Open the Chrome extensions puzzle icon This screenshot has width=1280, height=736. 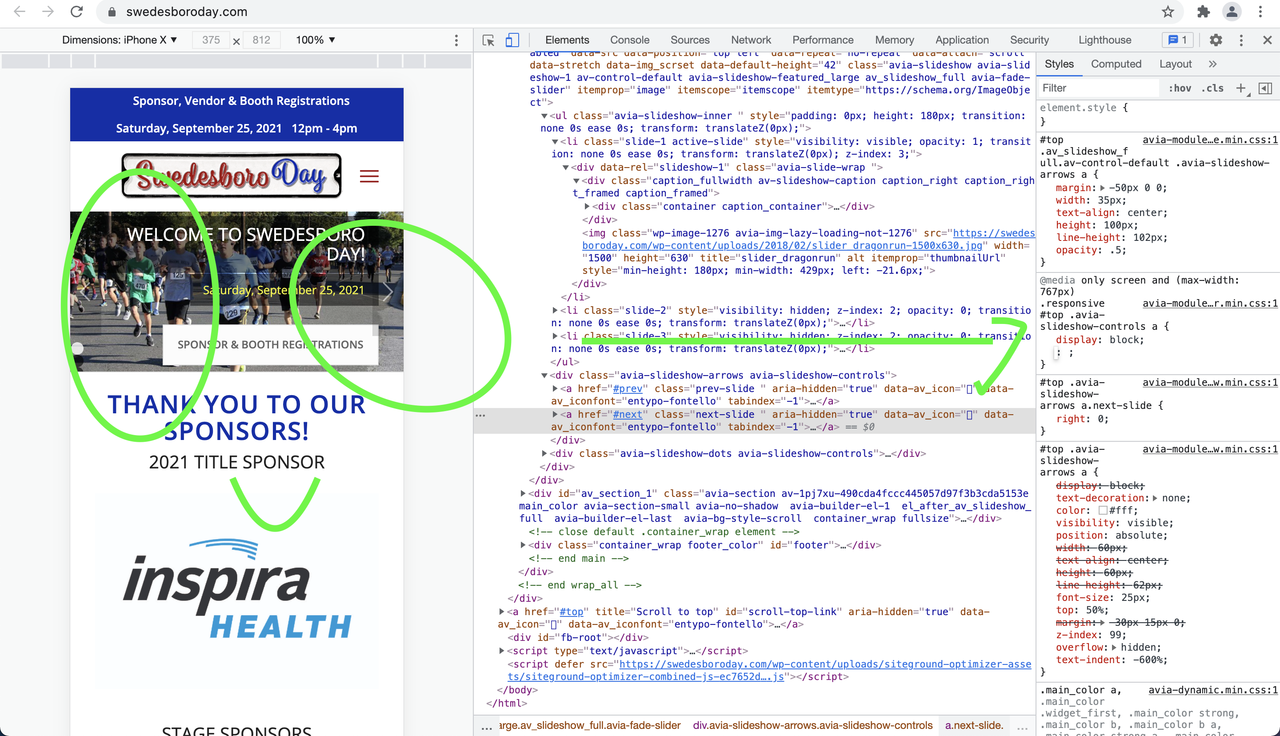tap(1203, 12)
